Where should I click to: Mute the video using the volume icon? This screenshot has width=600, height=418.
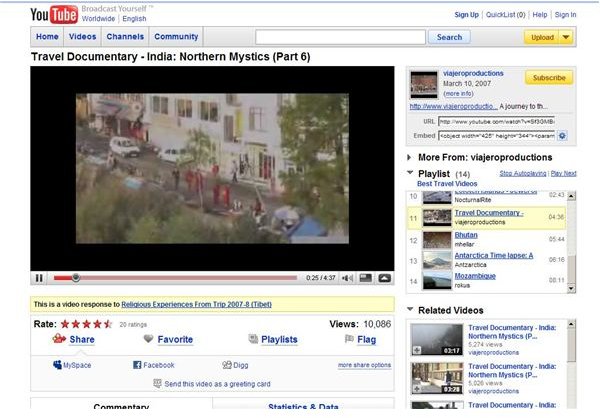point(347,278)
